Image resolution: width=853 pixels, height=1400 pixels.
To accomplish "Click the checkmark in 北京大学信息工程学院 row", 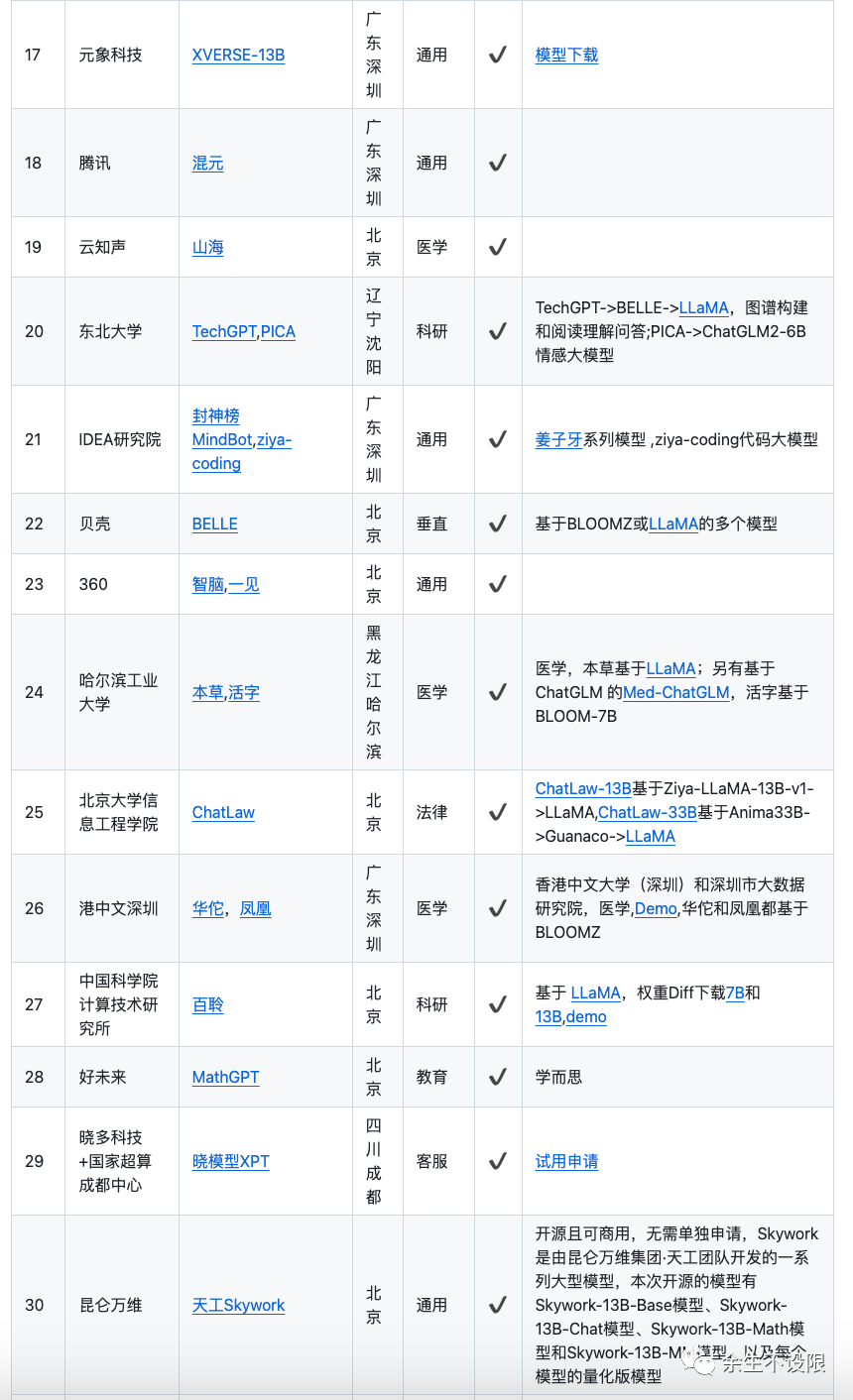I will pos(498,812).
